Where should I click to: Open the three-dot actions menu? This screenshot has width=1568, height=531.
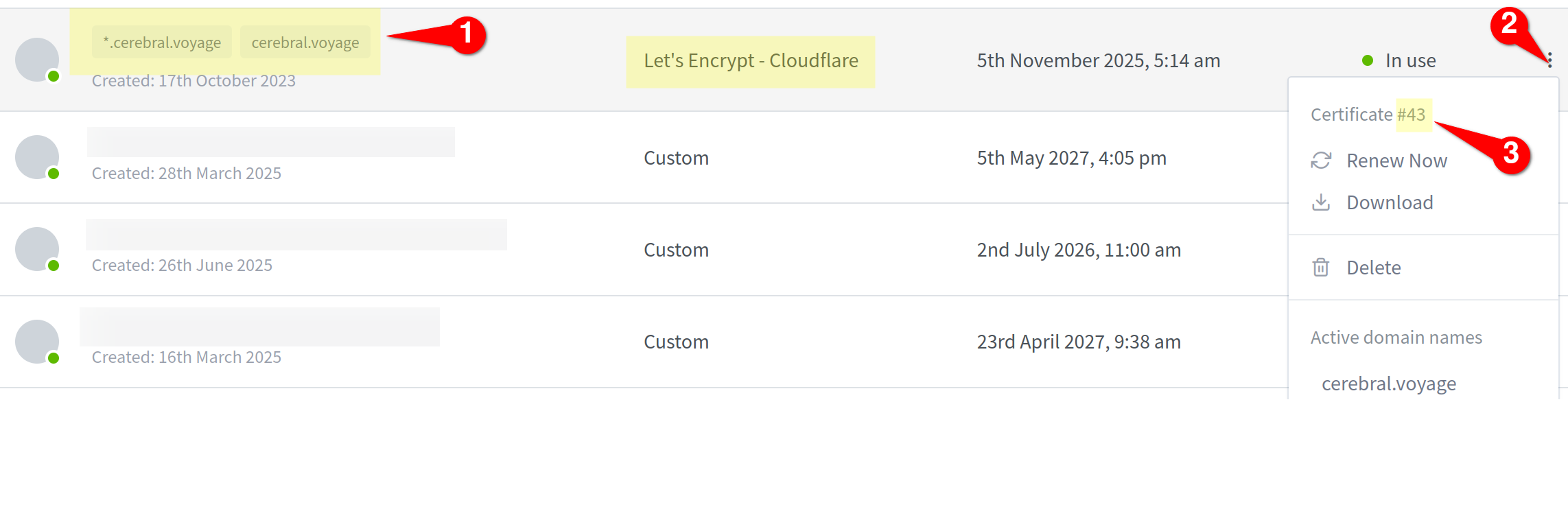1552,60
